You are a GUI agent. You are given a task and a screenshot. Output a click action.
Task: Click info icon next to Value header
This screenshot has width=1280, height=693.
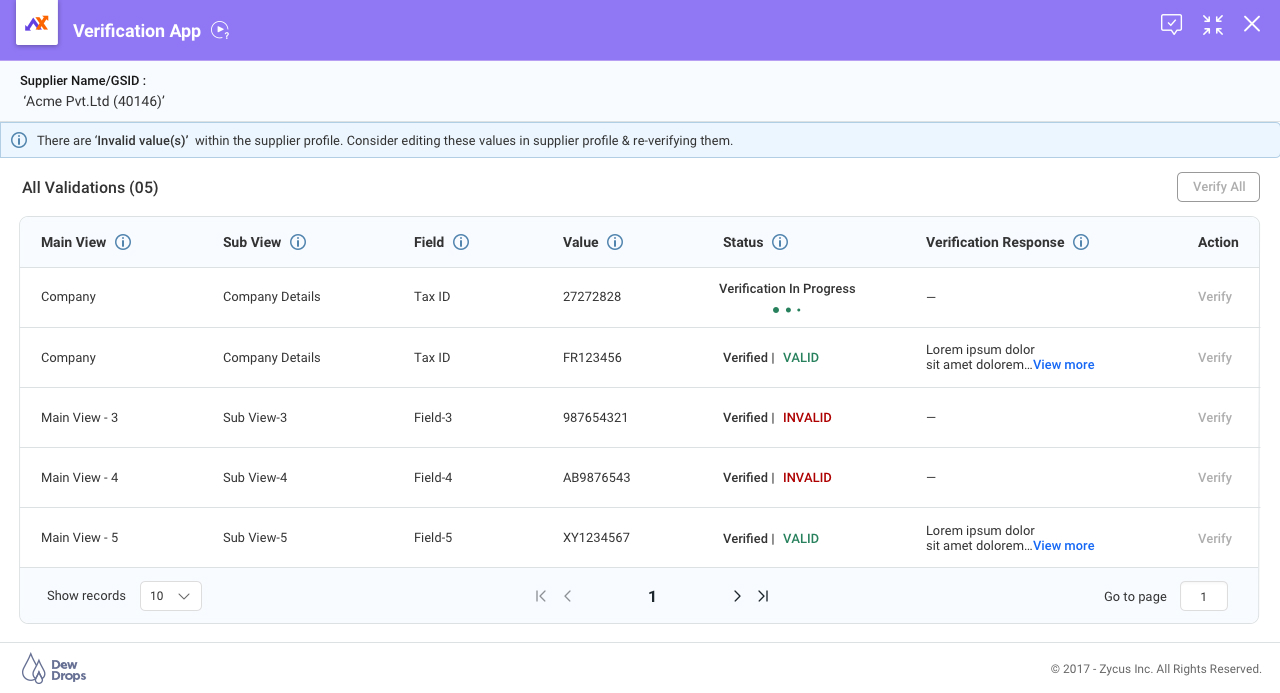pyautogui.click(x=615, y=242)
